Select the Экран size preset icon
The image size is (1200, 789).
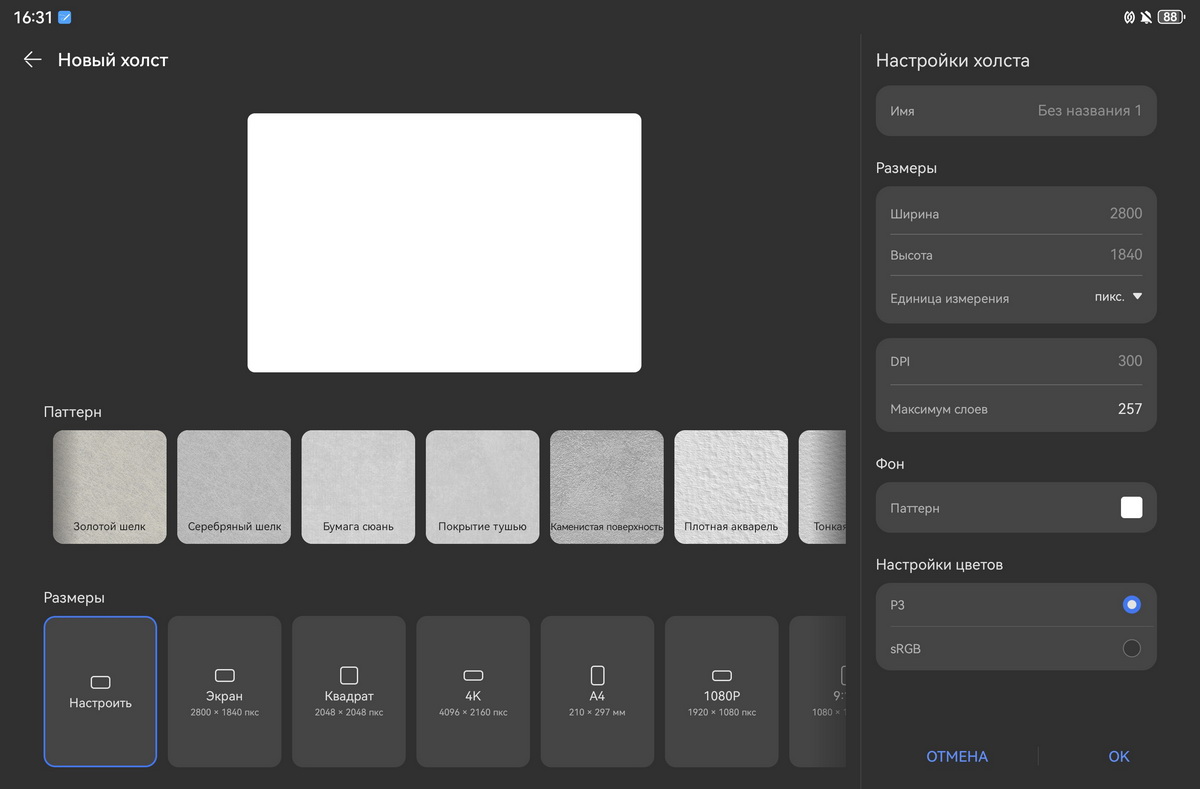click(225, 676)
